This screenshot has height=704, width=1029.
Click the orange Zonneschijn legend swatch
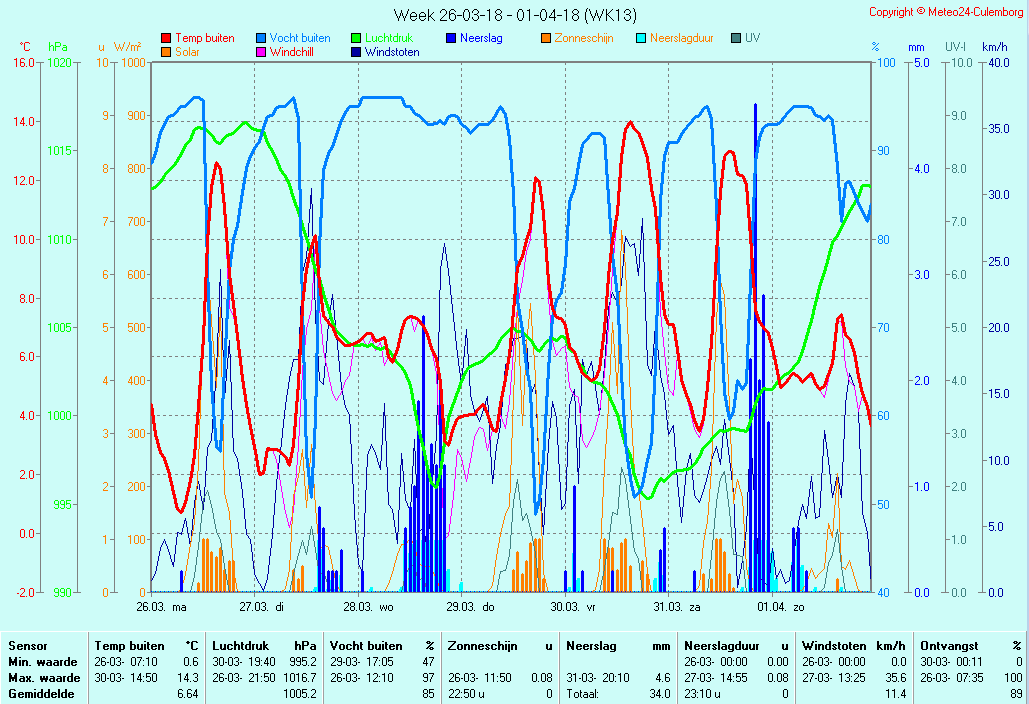tap(546, 38)
